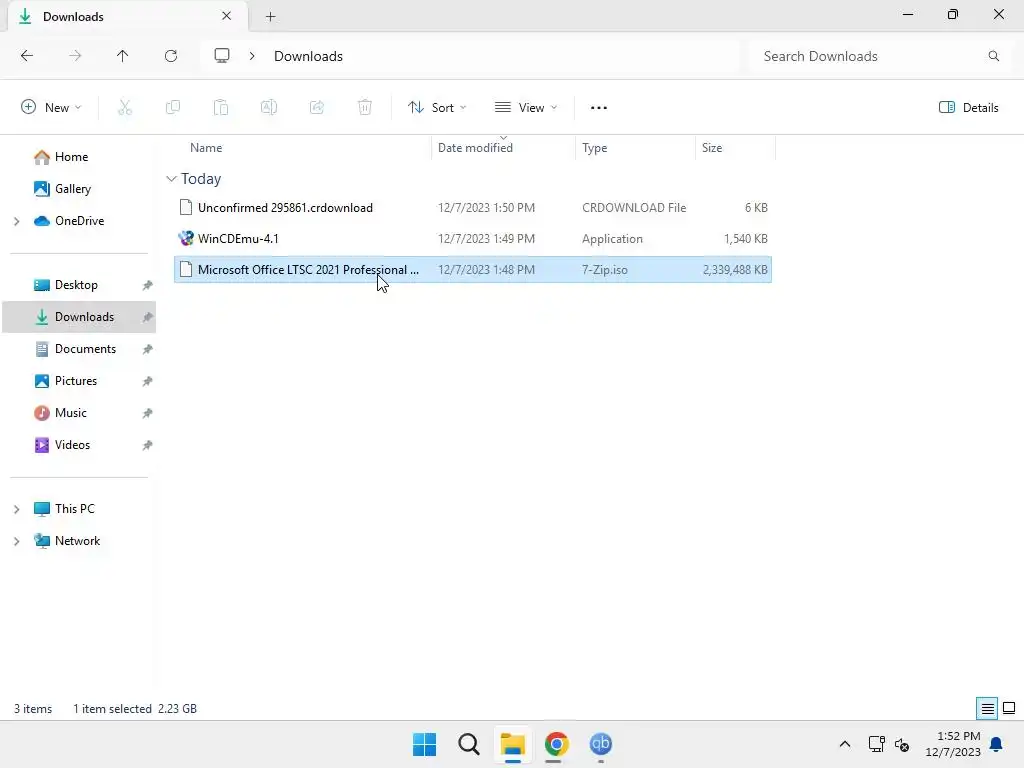Delete the selected file with trash icon
This screenshot has height=768, width=1024.
[x=365, y=107]
